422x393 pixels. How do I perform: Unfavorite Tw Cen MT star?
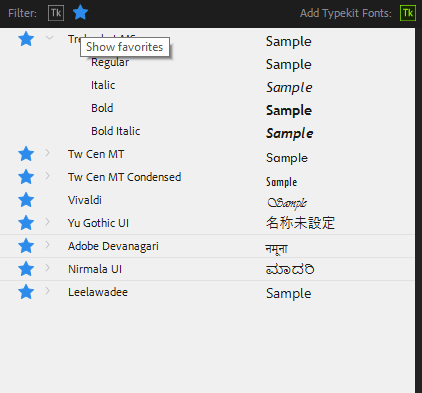26,154
